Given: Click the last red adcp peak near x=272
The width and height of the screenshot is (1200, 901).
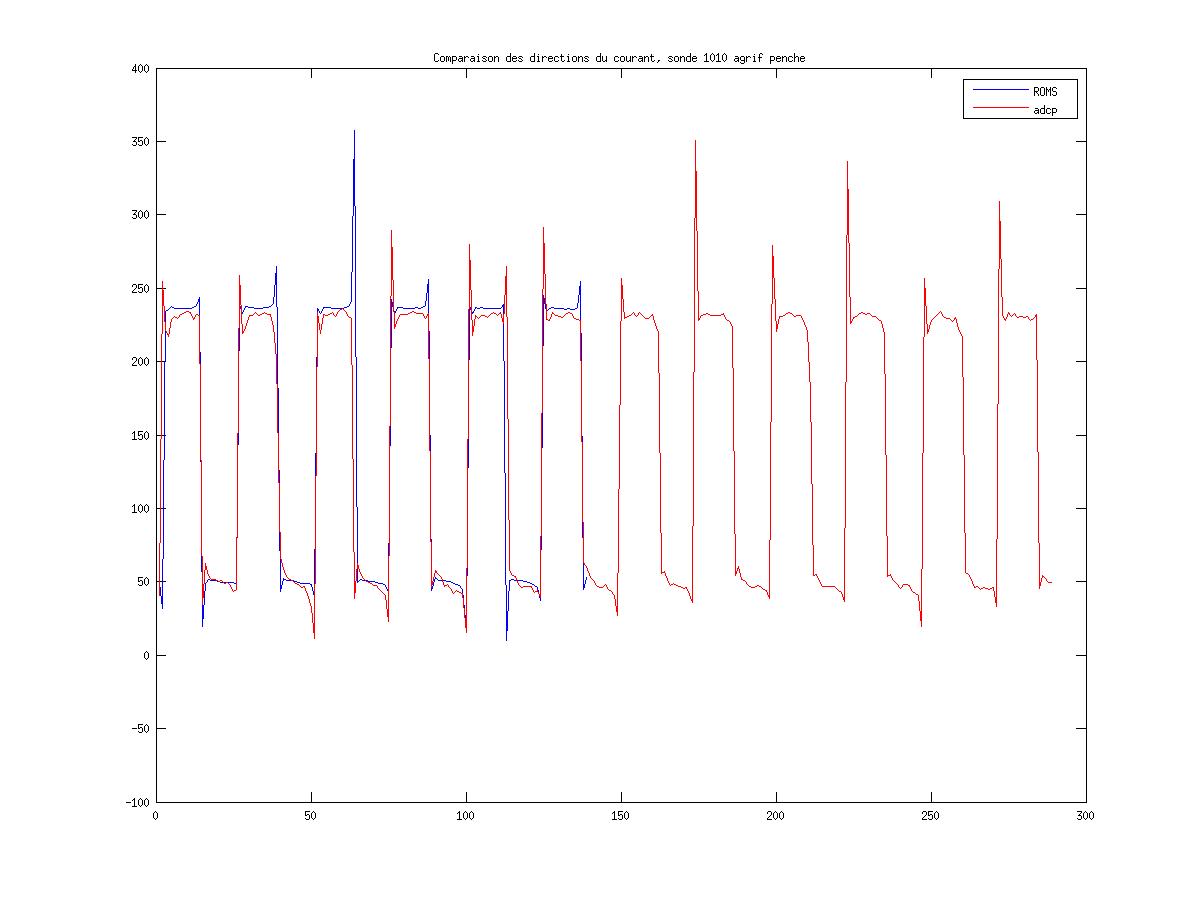Looking at the screenshot, I should 998,202.
